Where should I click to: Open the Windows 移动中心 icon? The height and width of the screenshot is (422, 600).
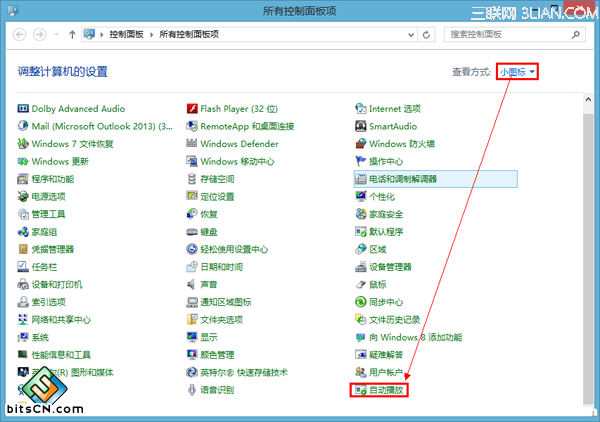pos(192,161)
